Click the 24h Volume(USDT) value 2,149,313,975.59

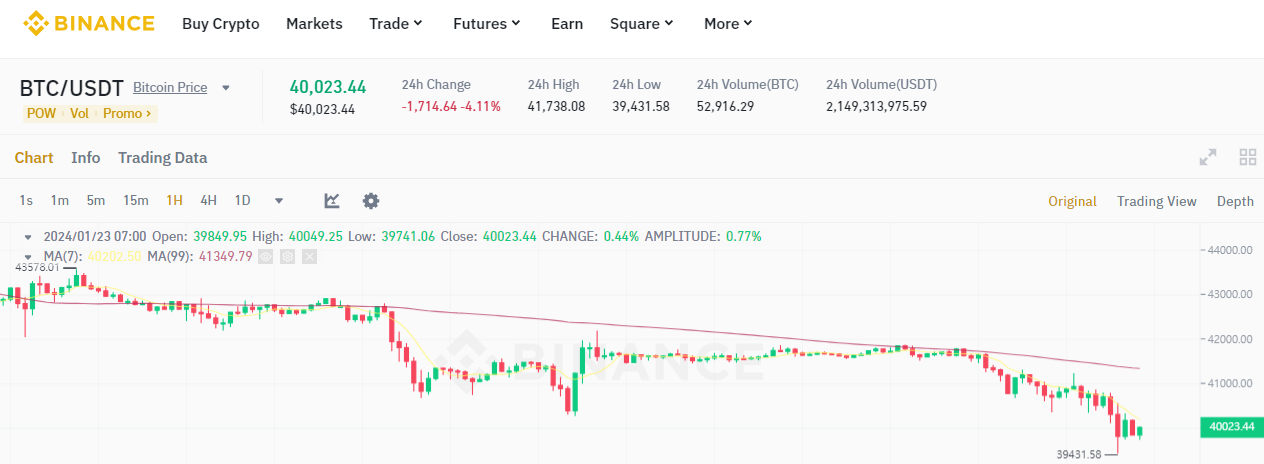click(x=876, y=106)
